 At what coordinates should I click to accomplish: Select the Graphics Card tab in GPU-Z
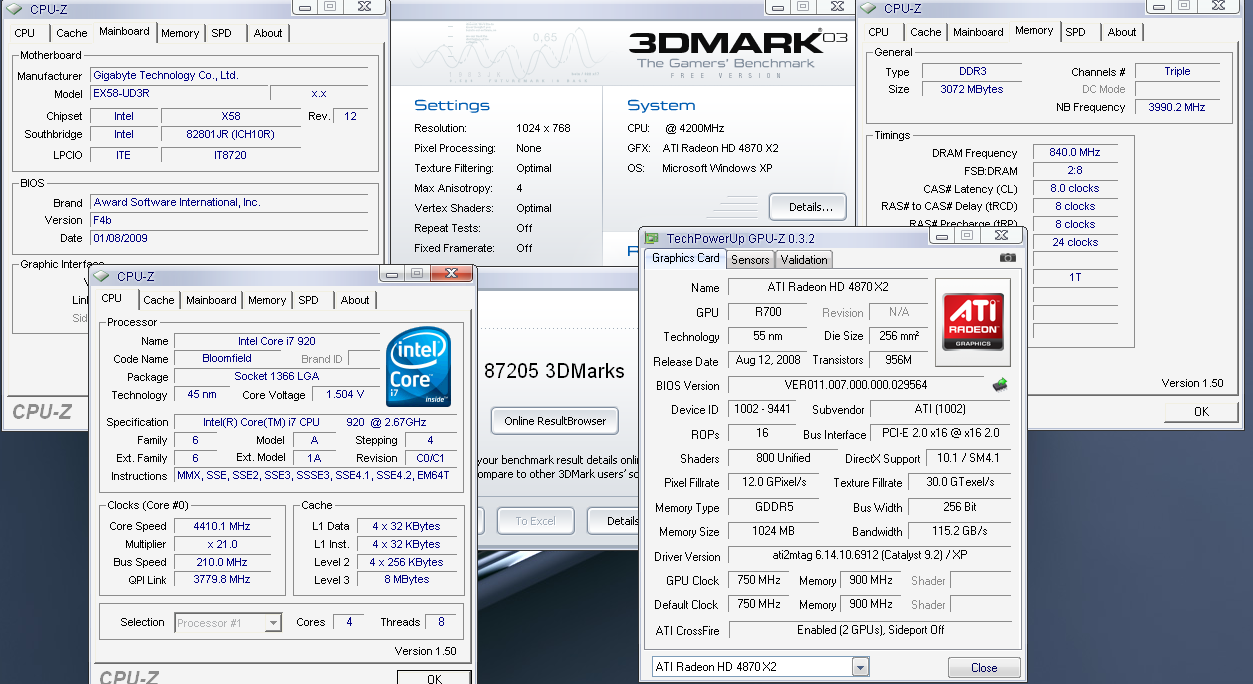(686, 258)
